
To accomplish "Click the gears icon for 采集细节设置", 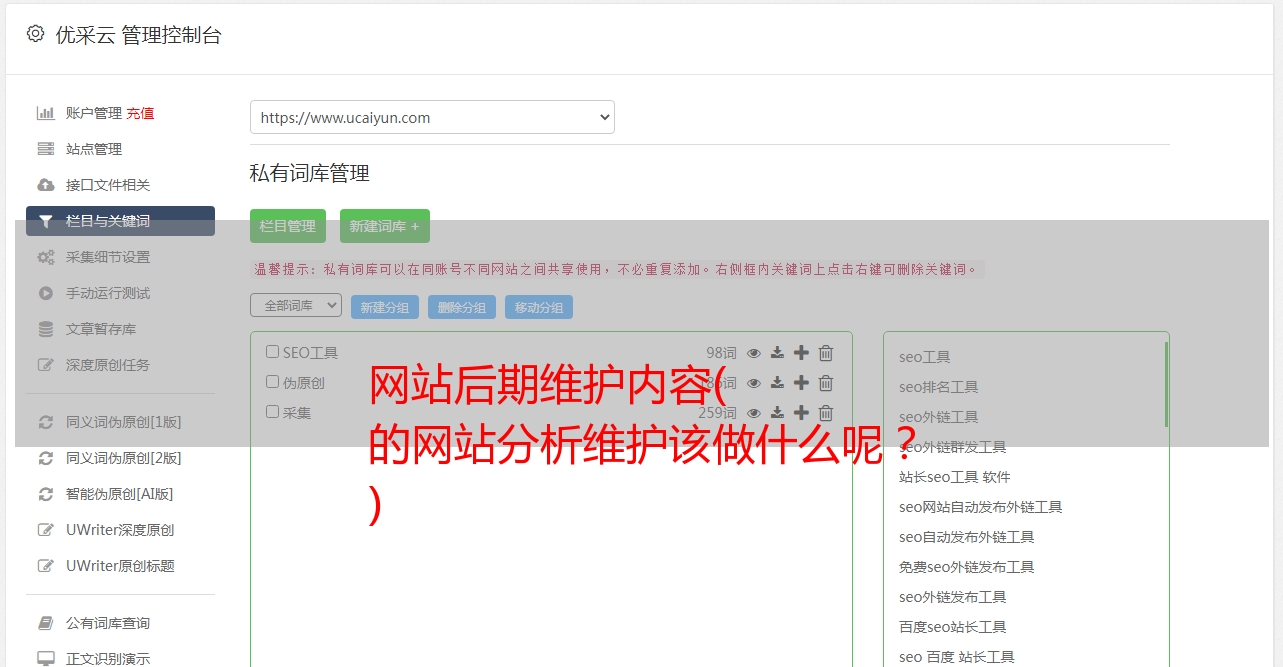I will (x=45, y=257).
